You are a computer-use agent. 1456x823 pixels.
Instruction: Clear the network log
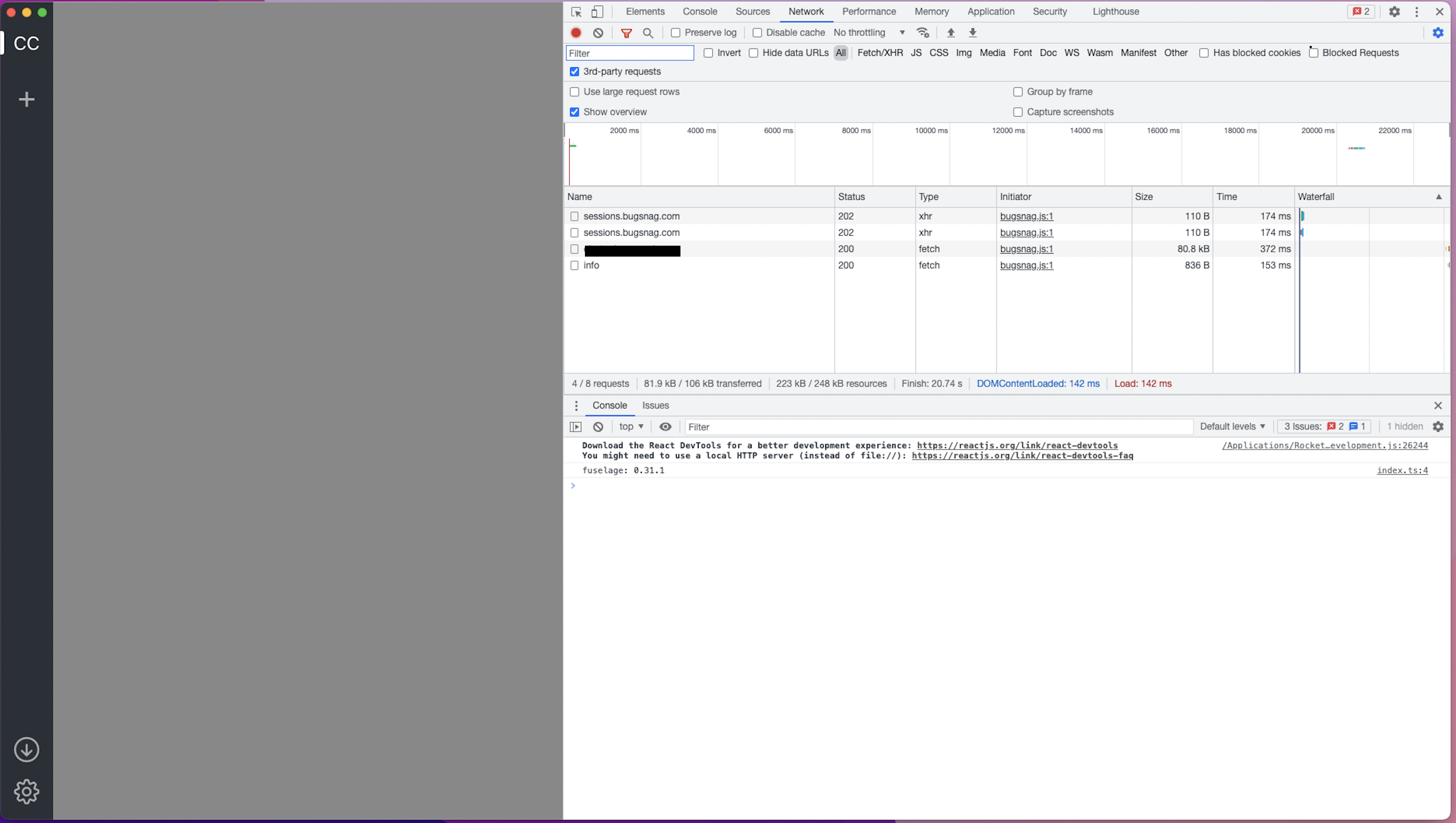coord(598,32)
